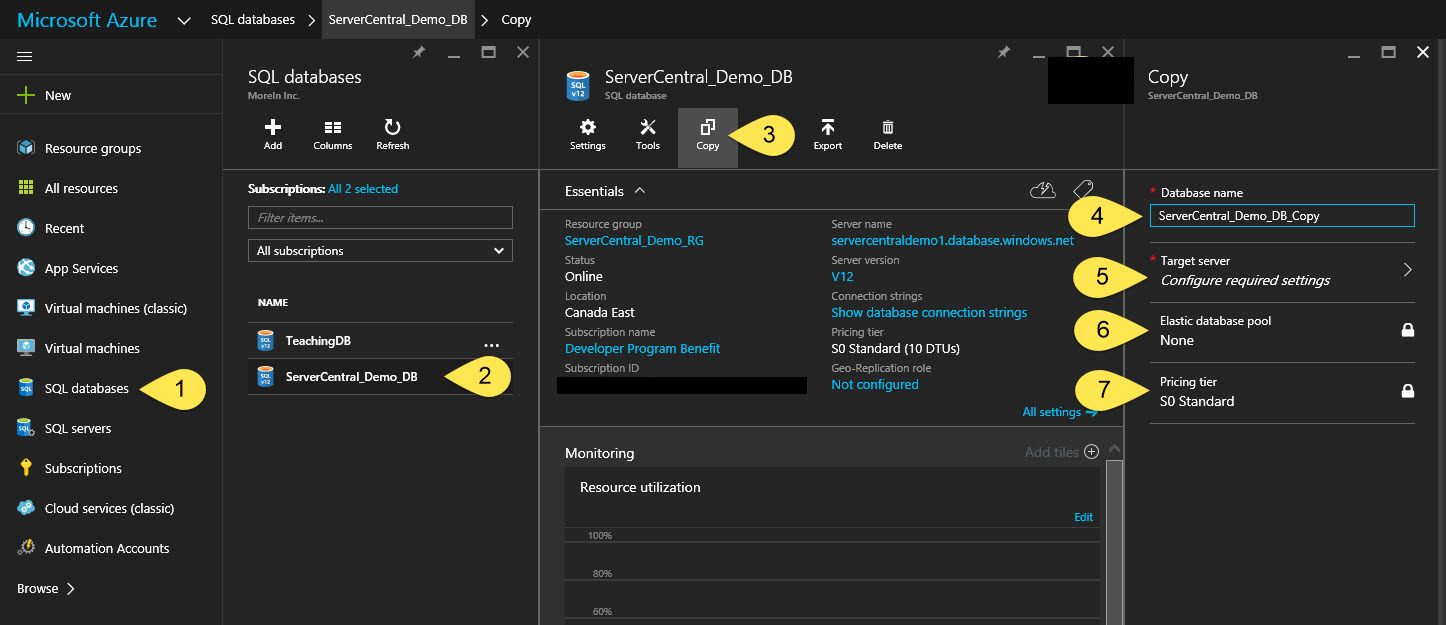Image resolution: width=1446 pixels, height=625 pixels.
Task: Click the hamburger menu icon
Action: (x=25, y=56)
